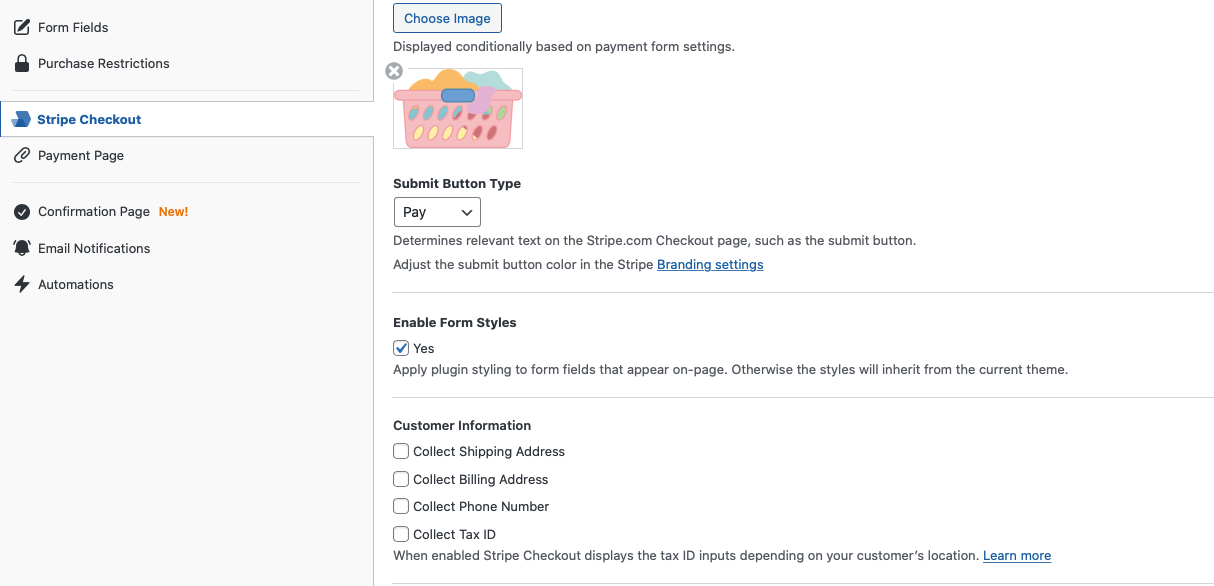Screen dimensions: 1214x586
Task: Click the Choose Image button
Action: pyautogui.click(x=447, y=18)
